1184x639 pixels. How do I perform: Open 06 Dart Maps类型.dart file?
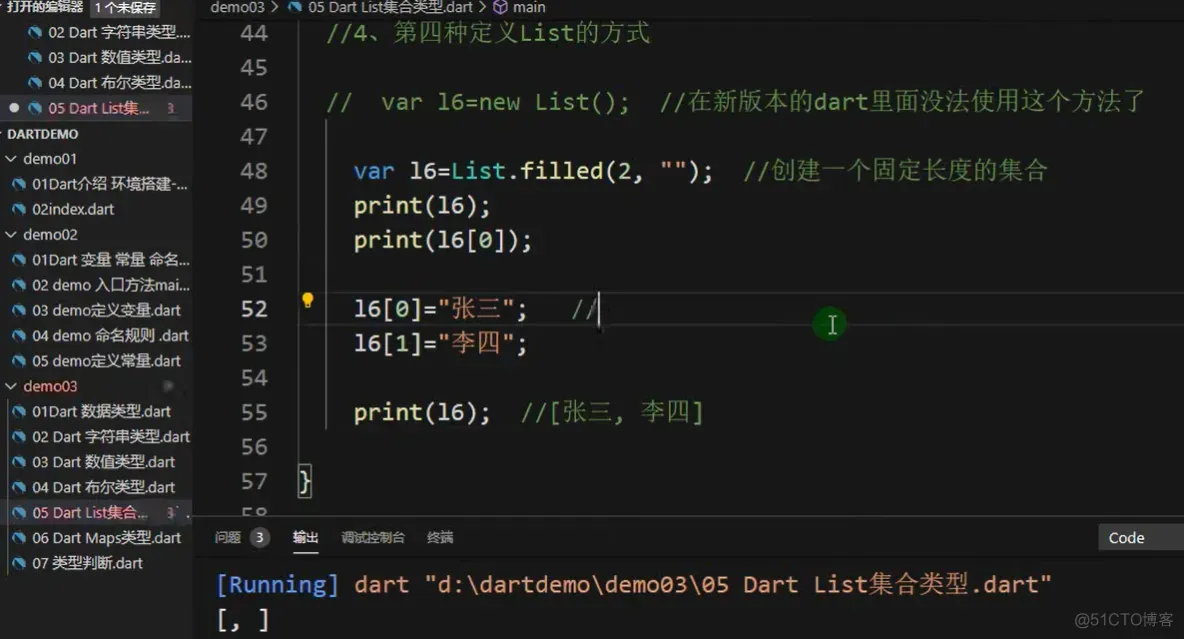[97, 538]
